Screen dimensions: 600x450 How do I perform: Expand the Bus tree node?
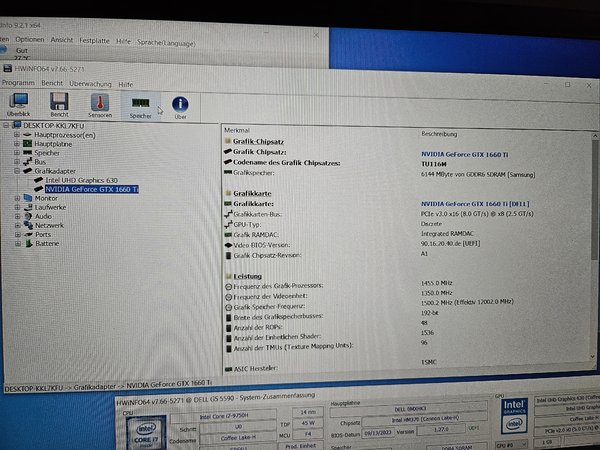16,162
